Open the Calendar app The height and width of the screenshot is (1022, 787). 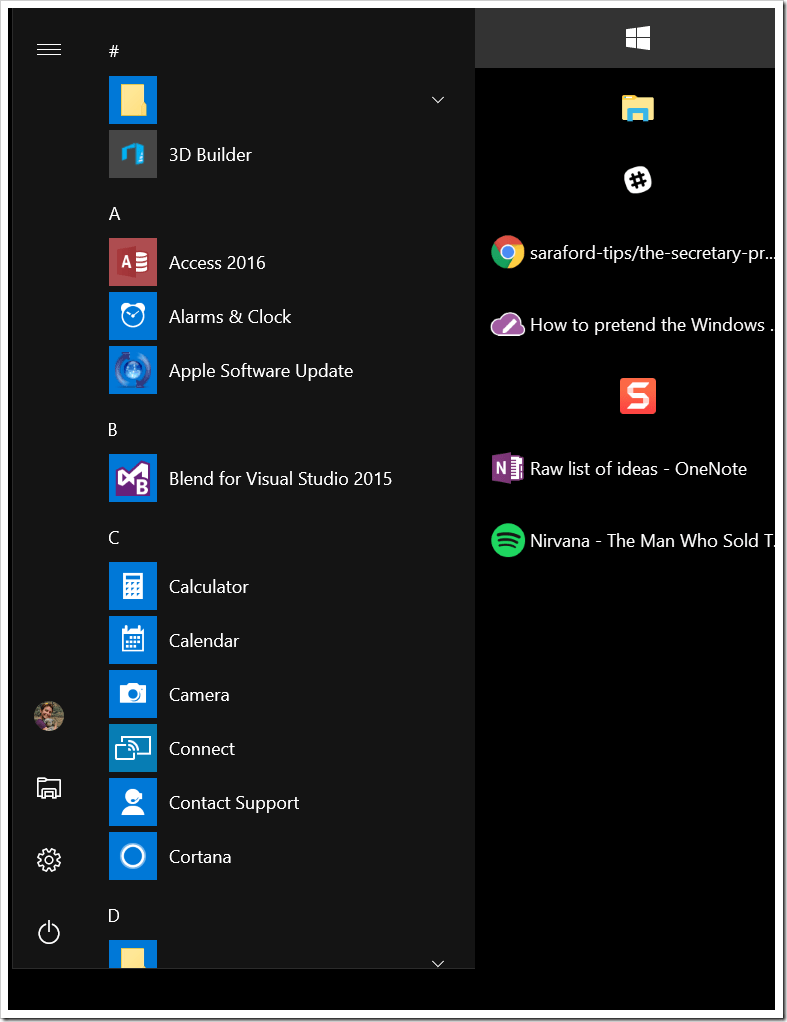[x=204, y=640]
